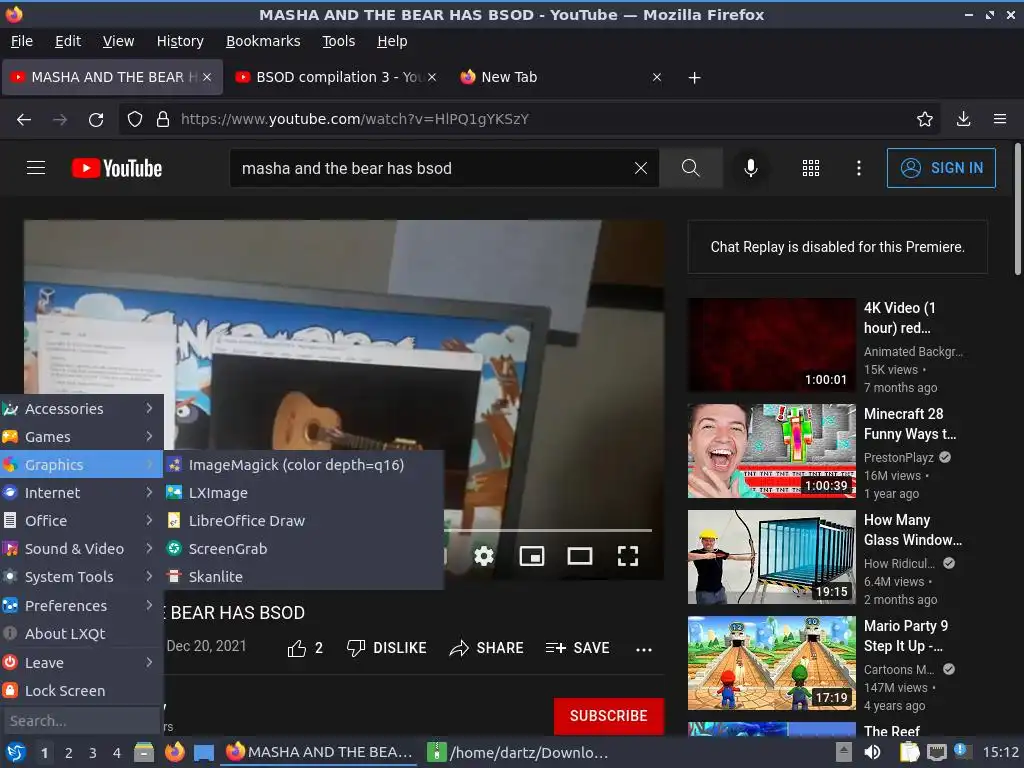
Task: Open the Tools menu
Action: [338, 41]
